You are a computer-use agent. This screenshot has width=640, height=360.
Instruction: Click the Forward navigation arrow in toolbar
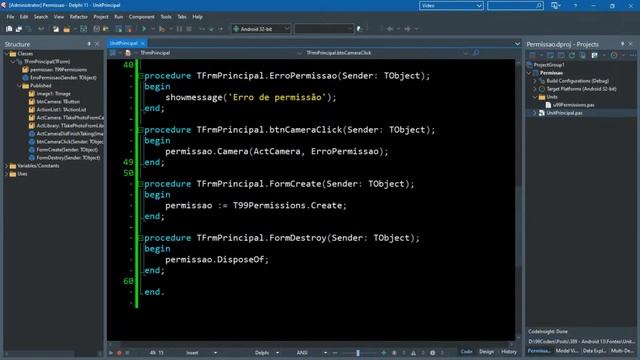(x=407, y=29)
